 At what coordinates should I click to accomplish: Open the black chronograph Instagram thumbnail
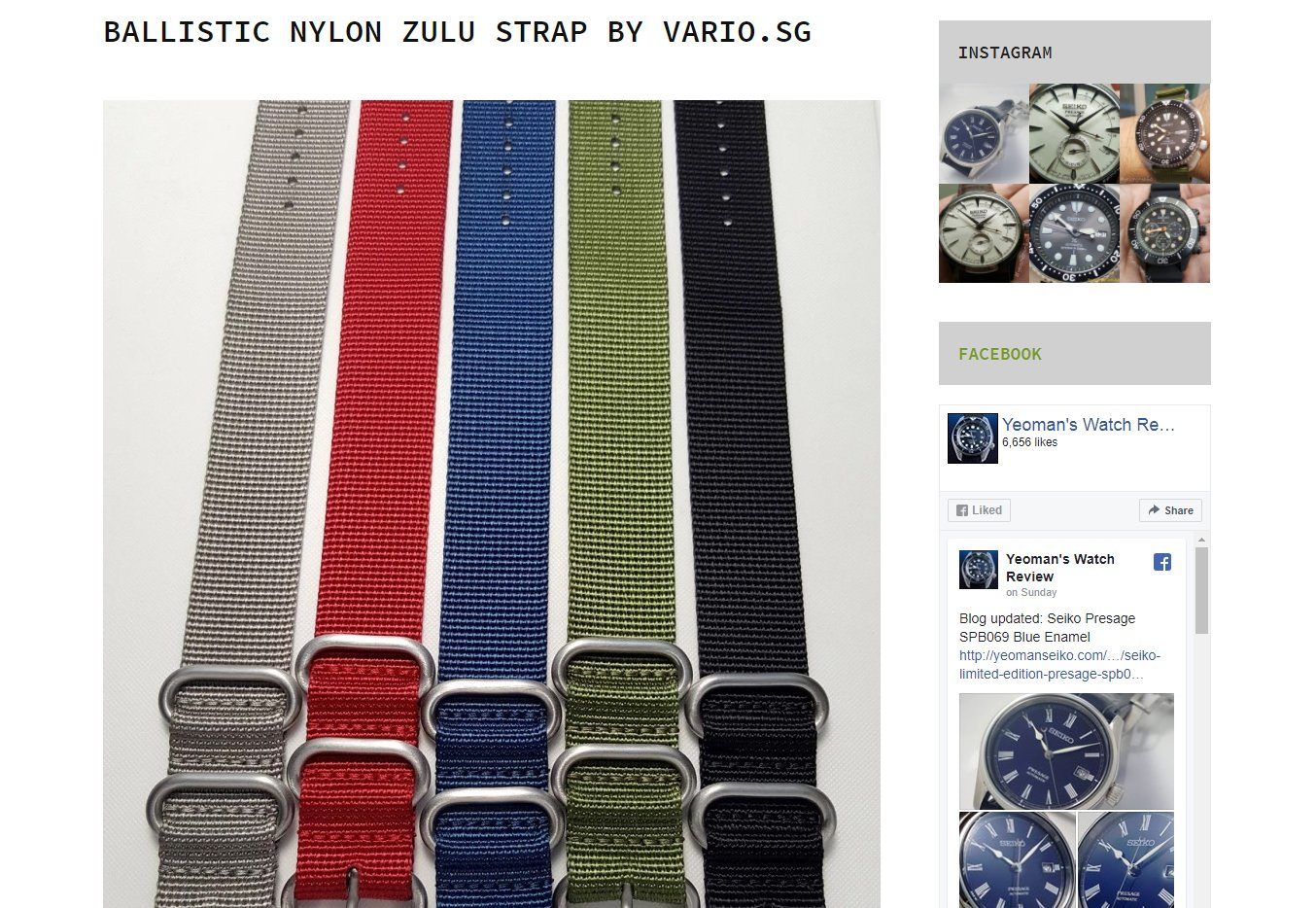click(x=1164, y=233)
